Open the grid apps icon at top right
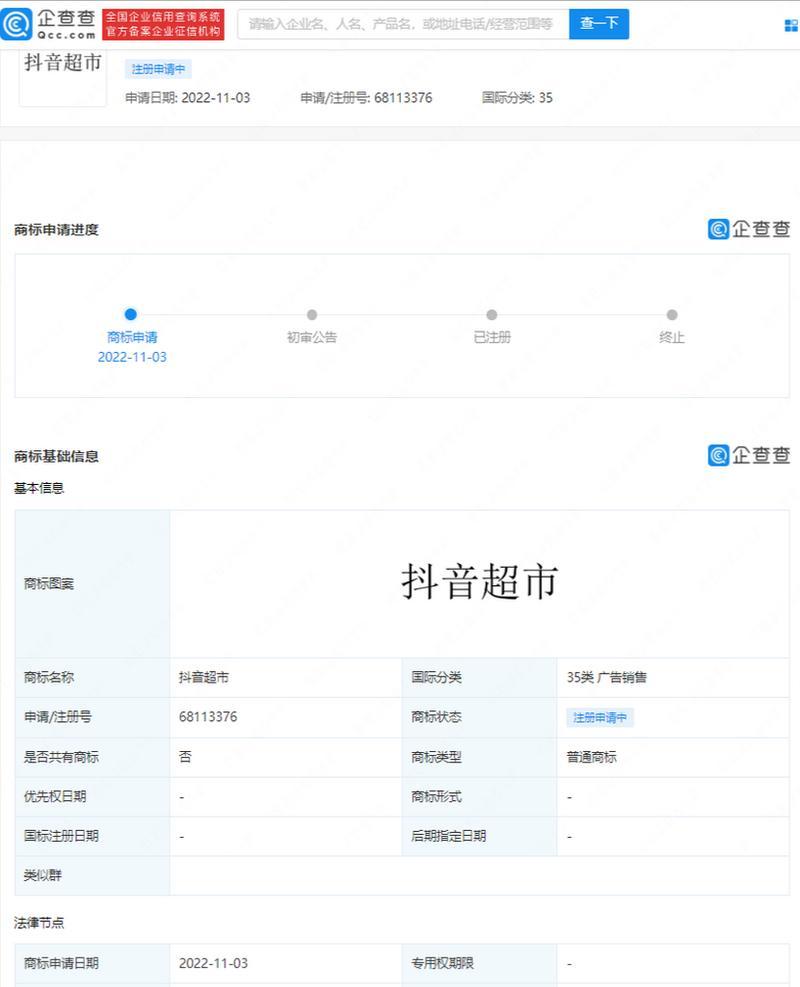 [x=791, y=25]
